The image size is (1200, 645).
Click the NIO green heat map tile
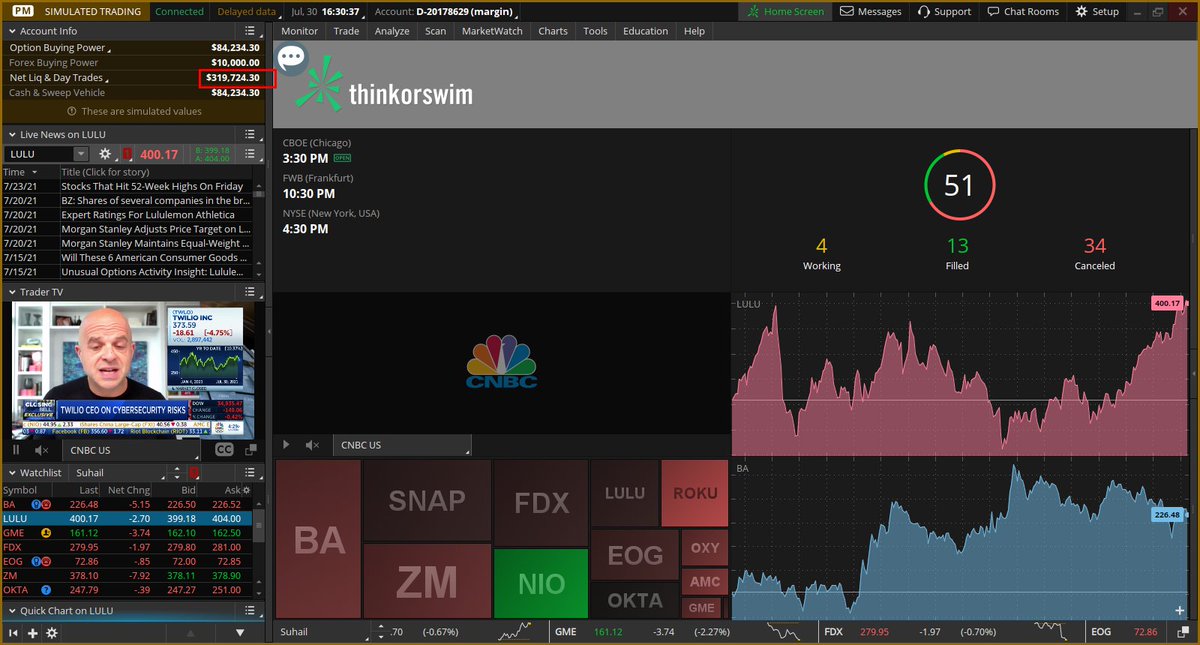[x=540, y=583]
